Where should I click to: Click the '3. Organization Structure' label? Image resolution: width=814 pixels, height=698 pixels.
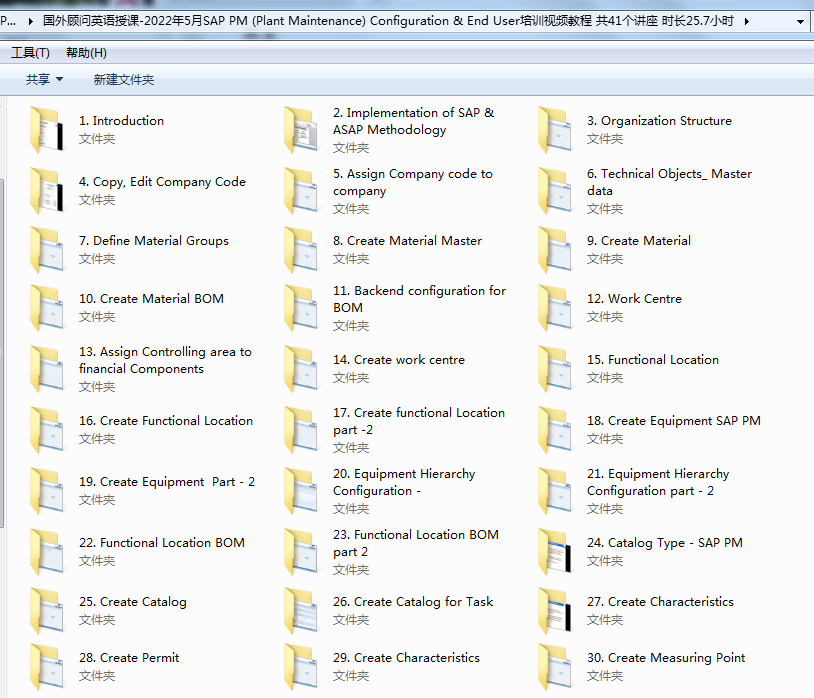pyautogui.click(x=659, y=120)
